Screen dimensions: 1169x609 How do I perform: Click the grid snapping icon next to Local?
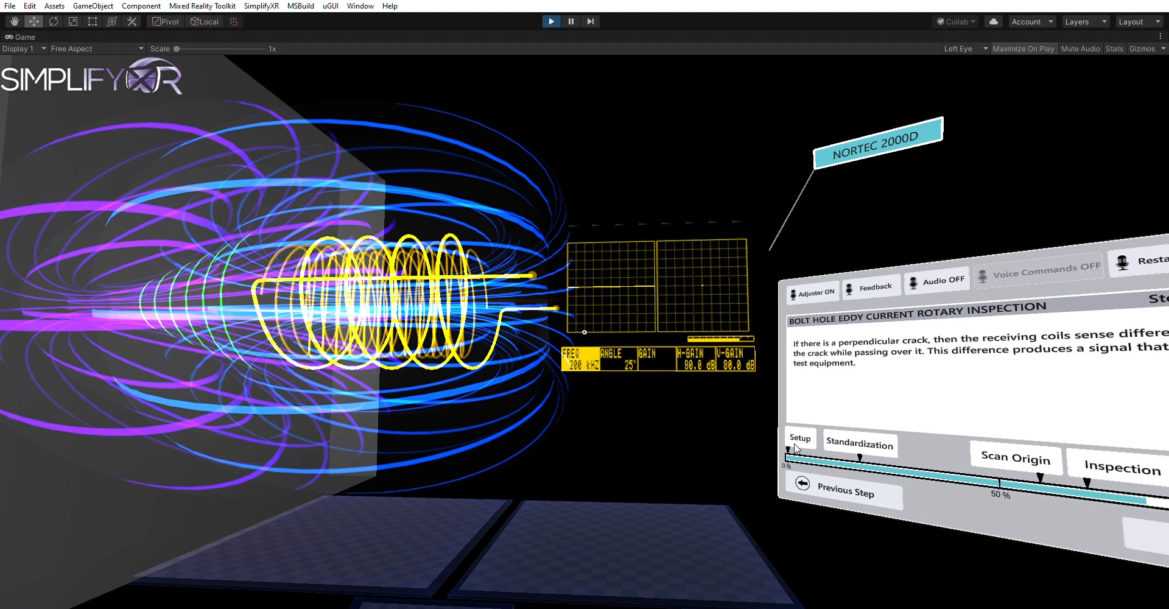click(234, 22)
